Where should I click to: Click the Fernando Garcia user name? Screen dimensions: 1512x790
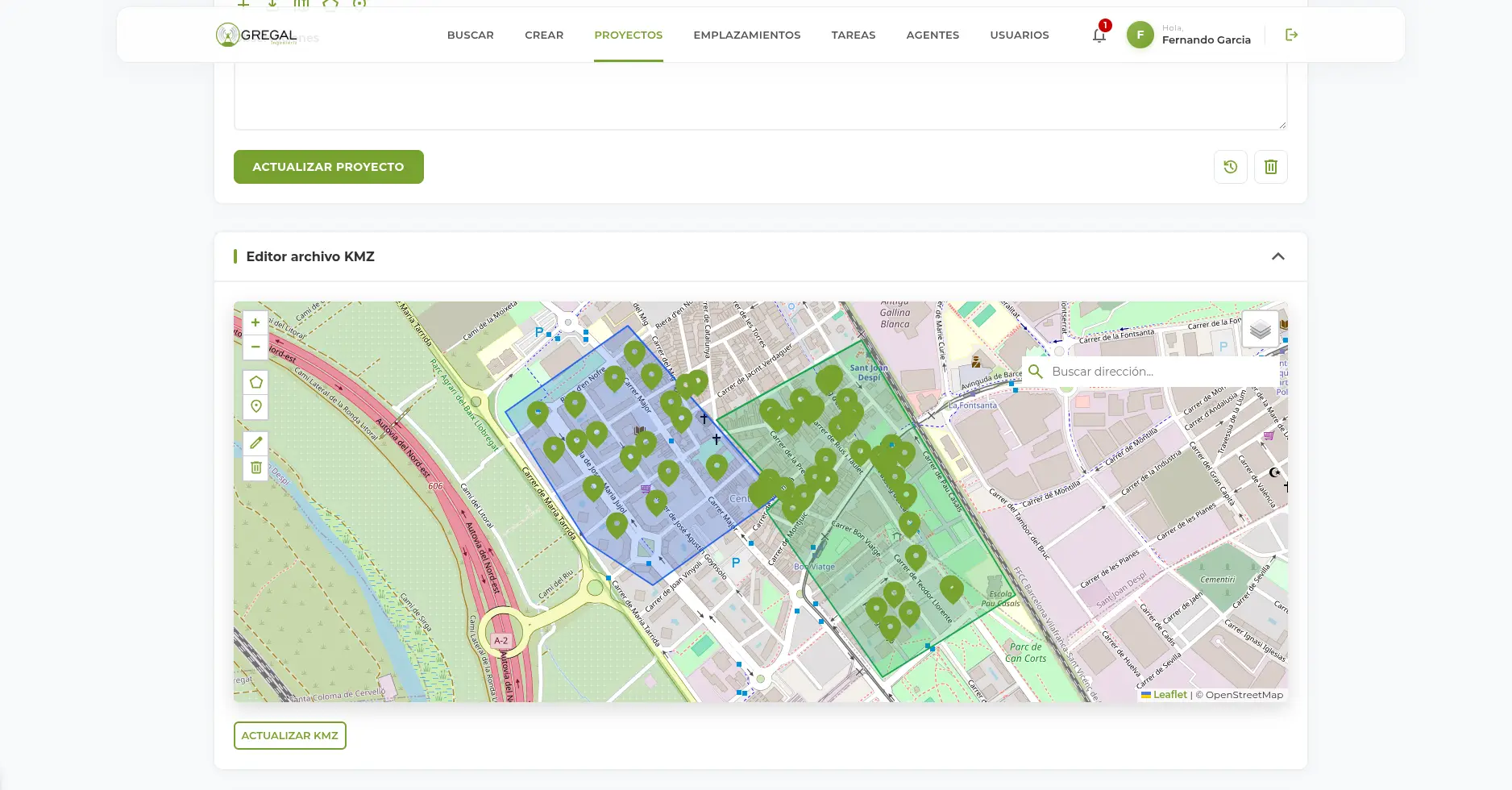click(1207, 39)
